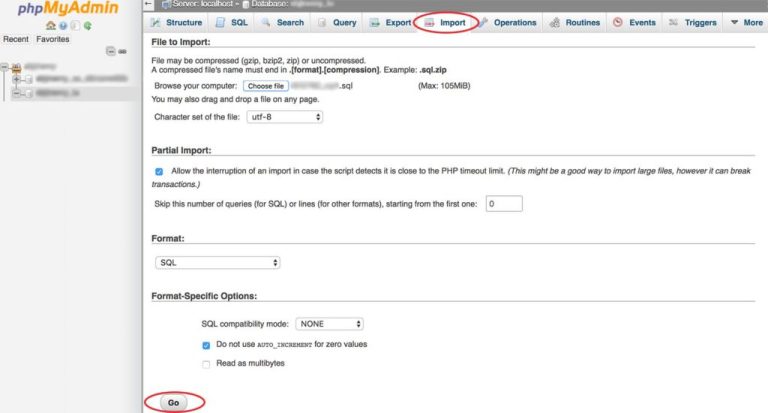Expand the More menu in the tab bar

coord(746,22)
